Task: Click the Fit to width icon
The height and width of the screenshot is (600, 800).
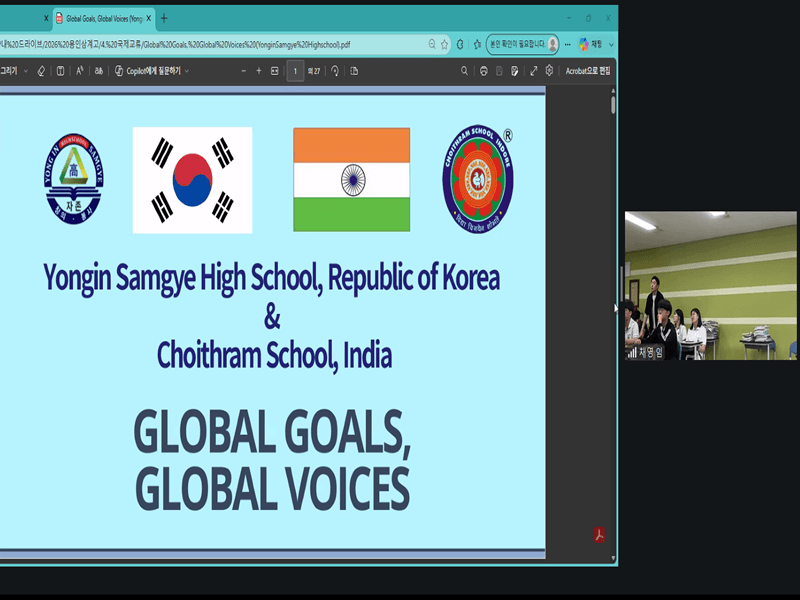Action: tap(274, 71)
